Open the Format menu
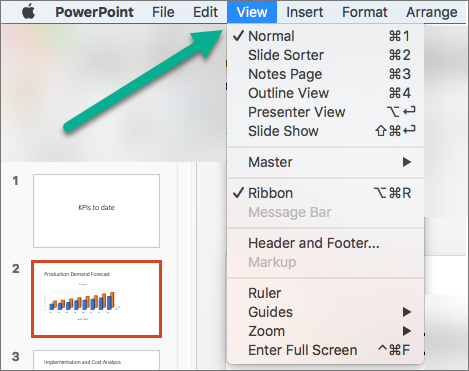Image resolution: width=469 pixels, height=371 pixels. tap(365, 12)
